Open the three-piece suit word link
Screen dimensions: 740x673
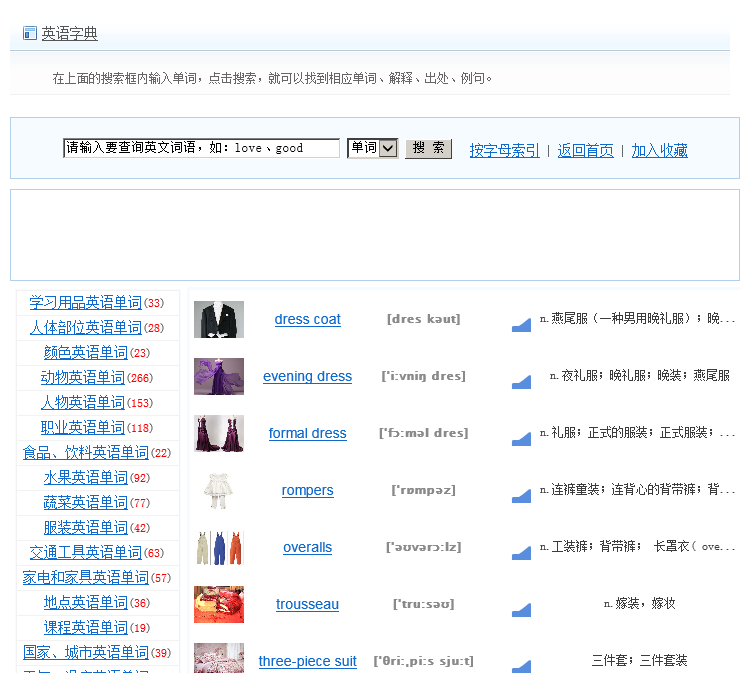point(308,662)
